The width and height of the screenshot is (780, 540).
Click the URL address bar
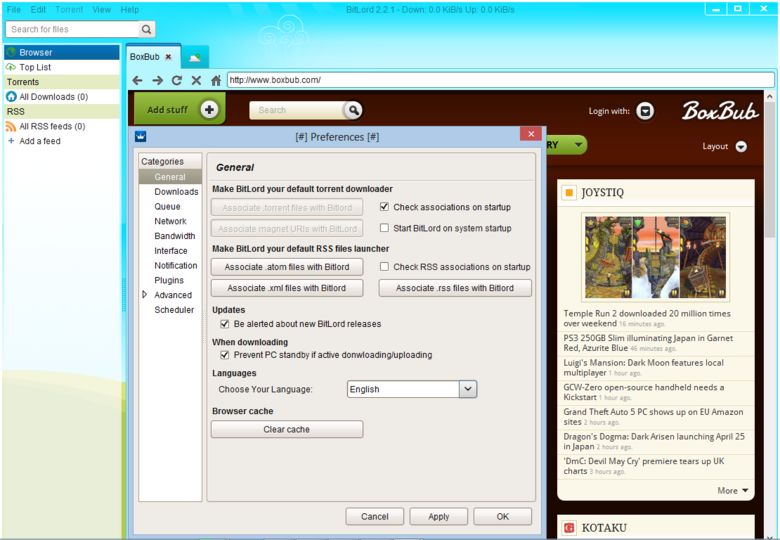[x=500, y=80]
